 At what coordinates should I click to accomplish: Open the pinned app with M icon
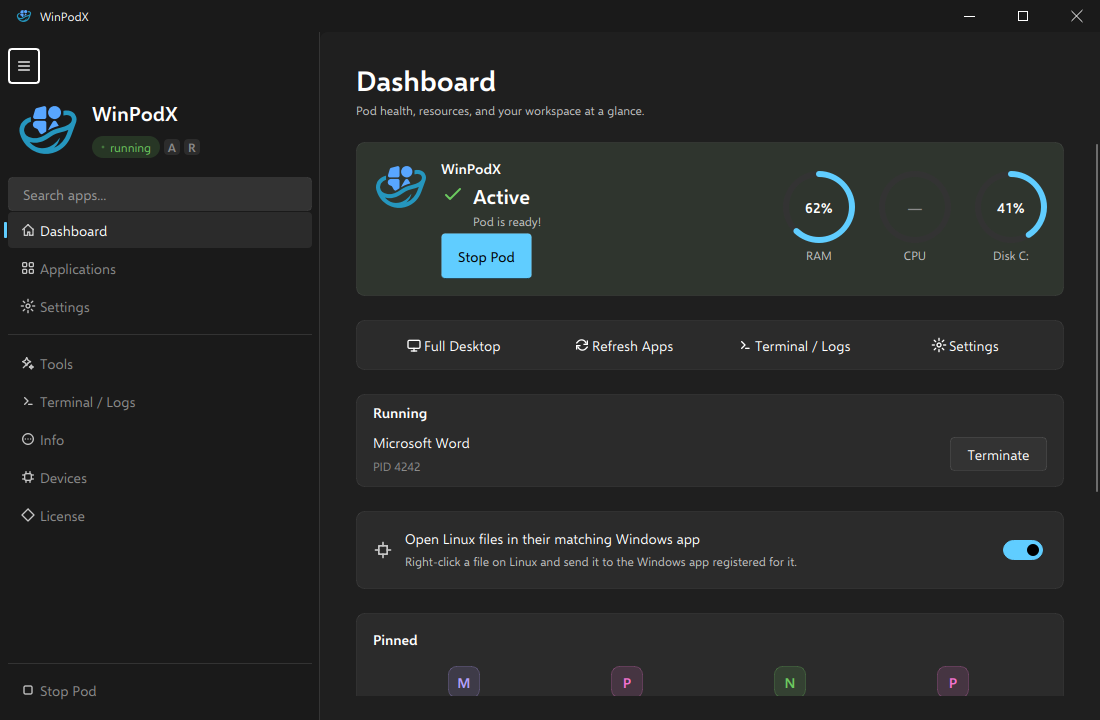click(464, 681)
